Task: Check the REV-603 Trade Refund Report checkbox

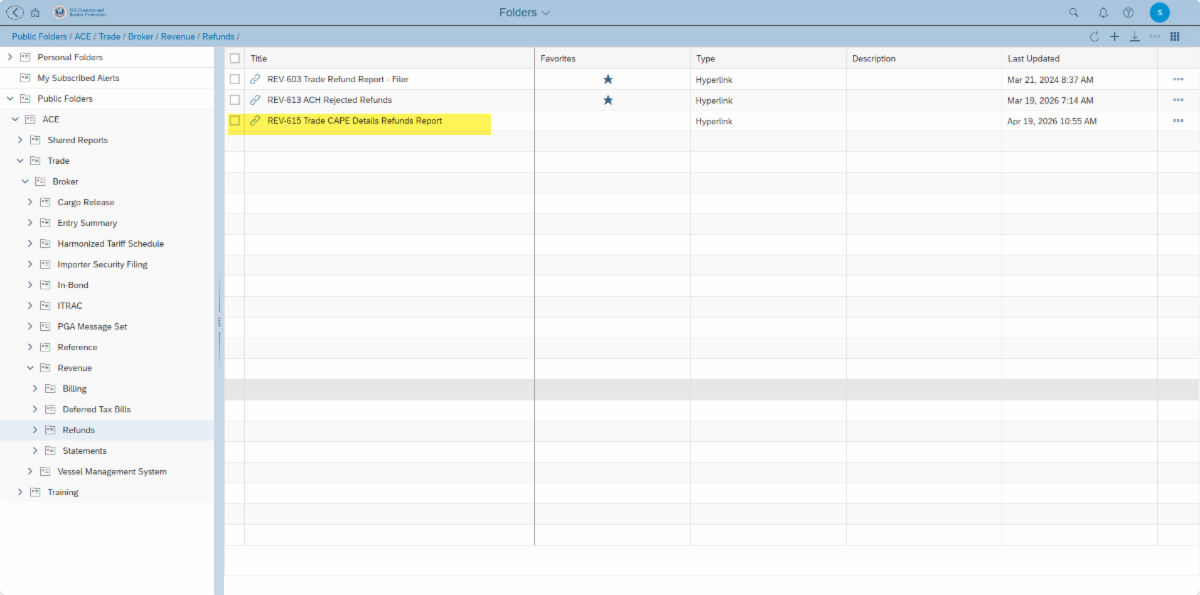Action: 235,79
